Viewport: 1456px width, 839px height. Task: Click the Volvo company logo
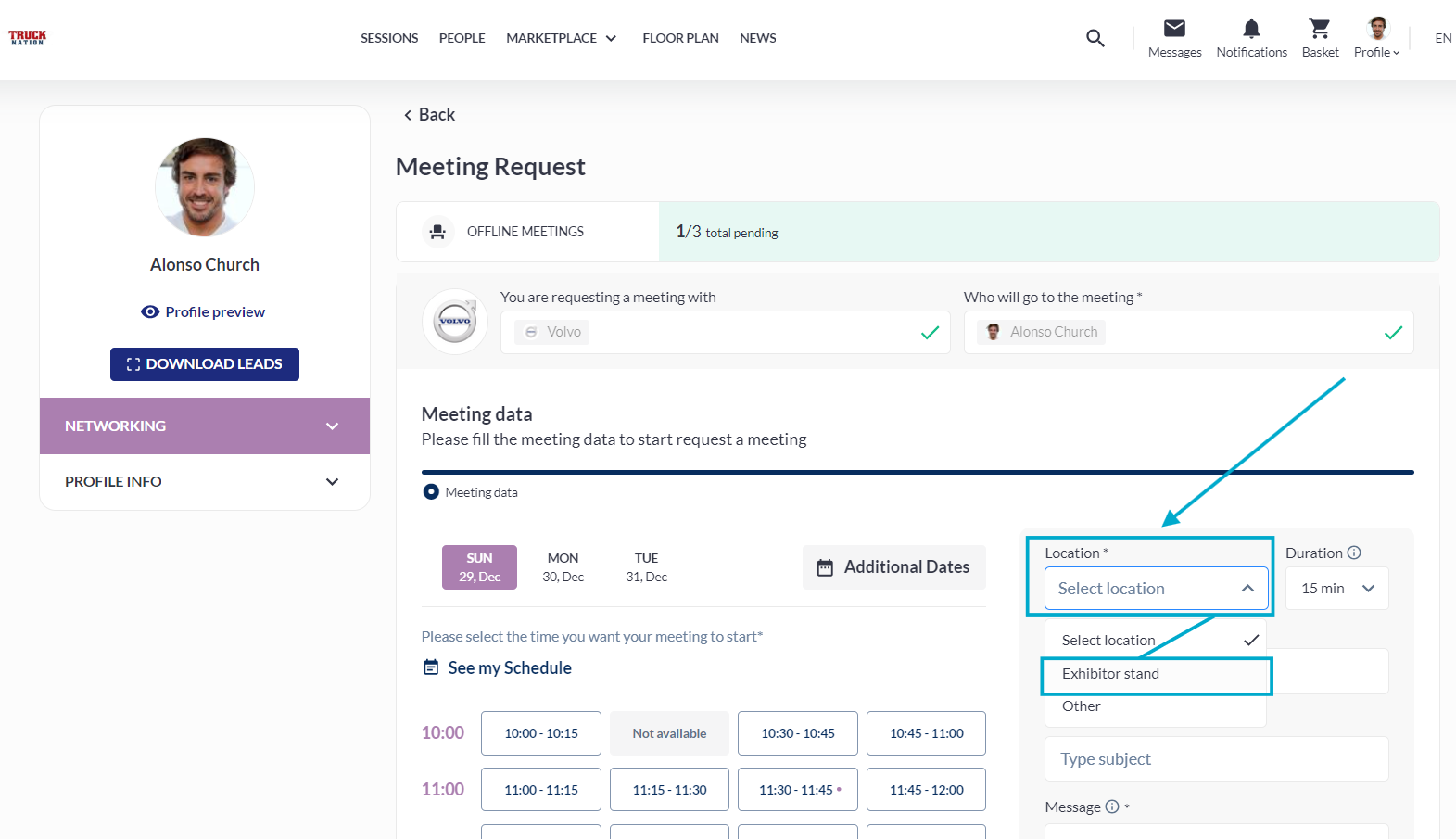pos(455,322)
